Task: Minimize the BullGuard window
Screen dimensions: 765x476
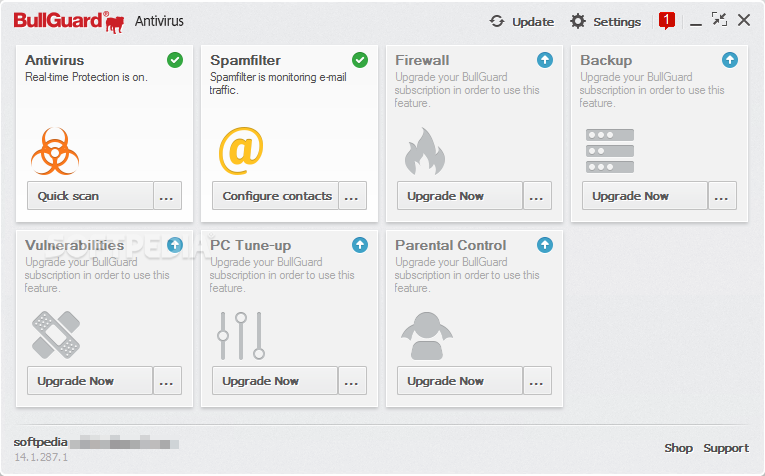Action: pos(696,22)
